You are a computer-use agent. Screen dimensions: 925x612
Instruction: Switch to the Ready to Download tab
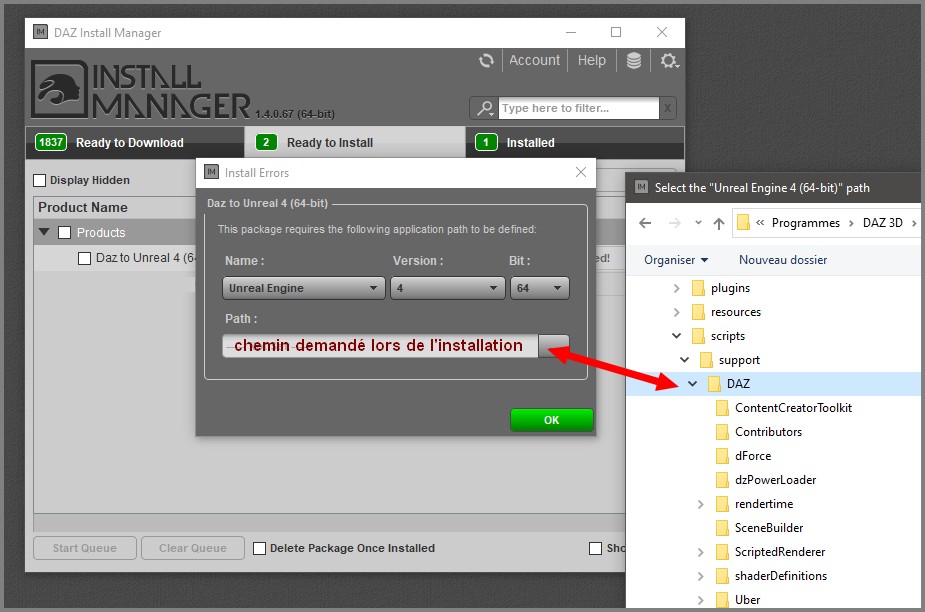click(x=135, y=142)
